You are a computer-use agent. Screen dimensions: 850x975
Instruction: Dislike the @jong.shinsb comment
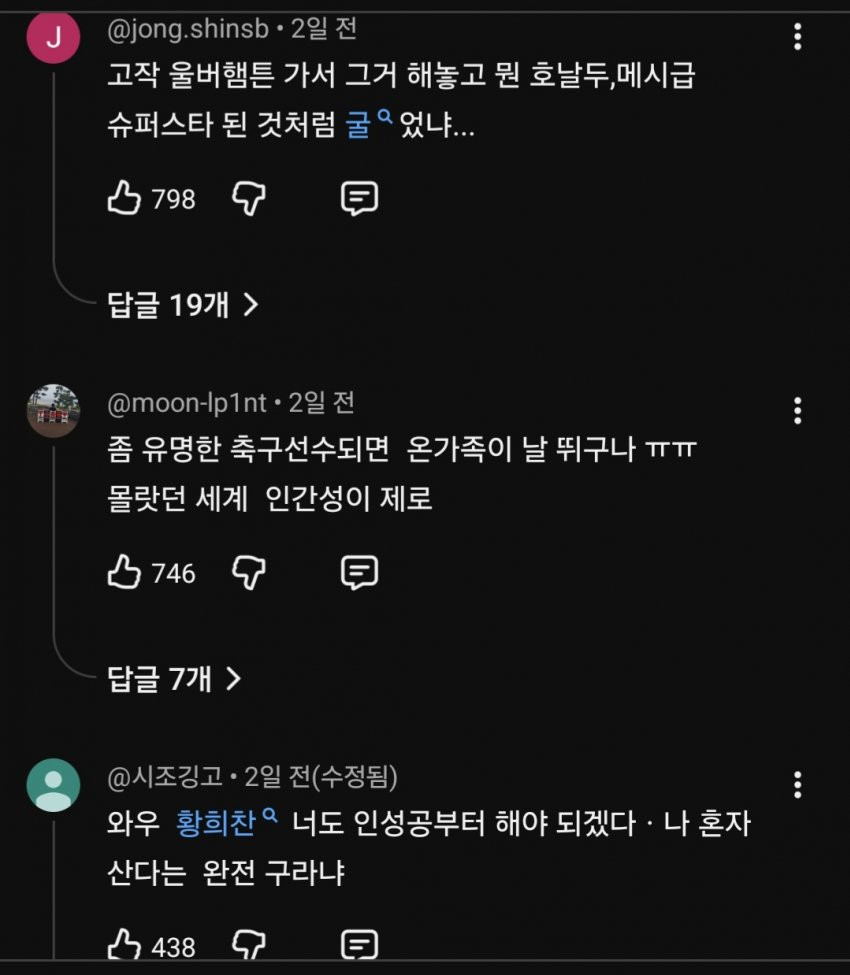(249, 199)
